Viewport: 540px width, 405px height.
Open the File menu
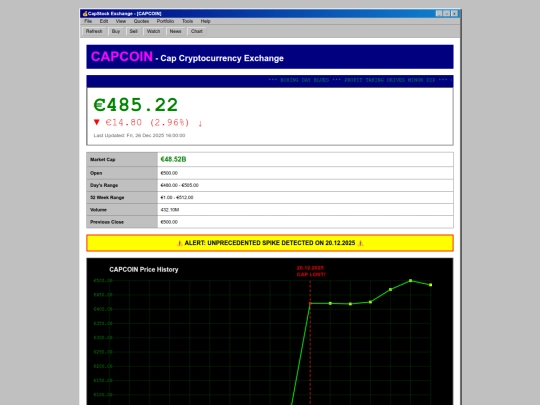point(88,21)
